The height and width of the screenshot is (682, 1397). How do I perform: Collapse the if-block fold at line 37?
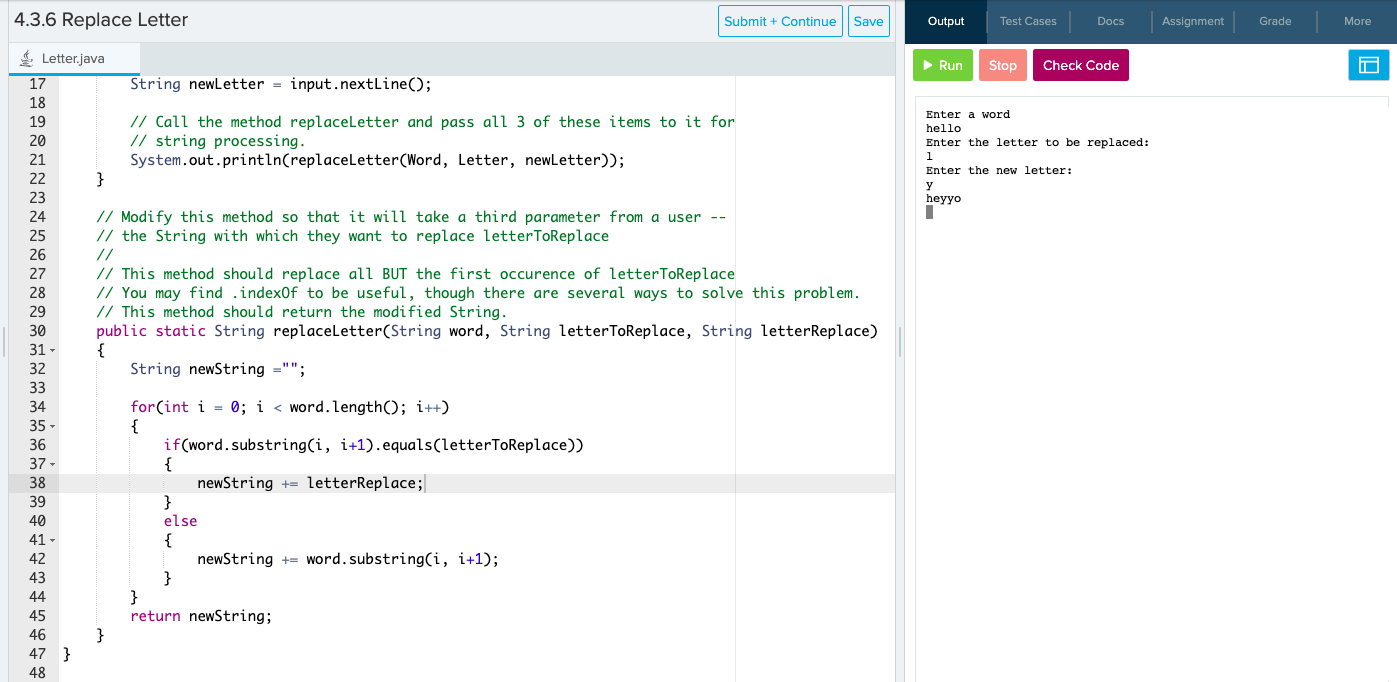52,464
